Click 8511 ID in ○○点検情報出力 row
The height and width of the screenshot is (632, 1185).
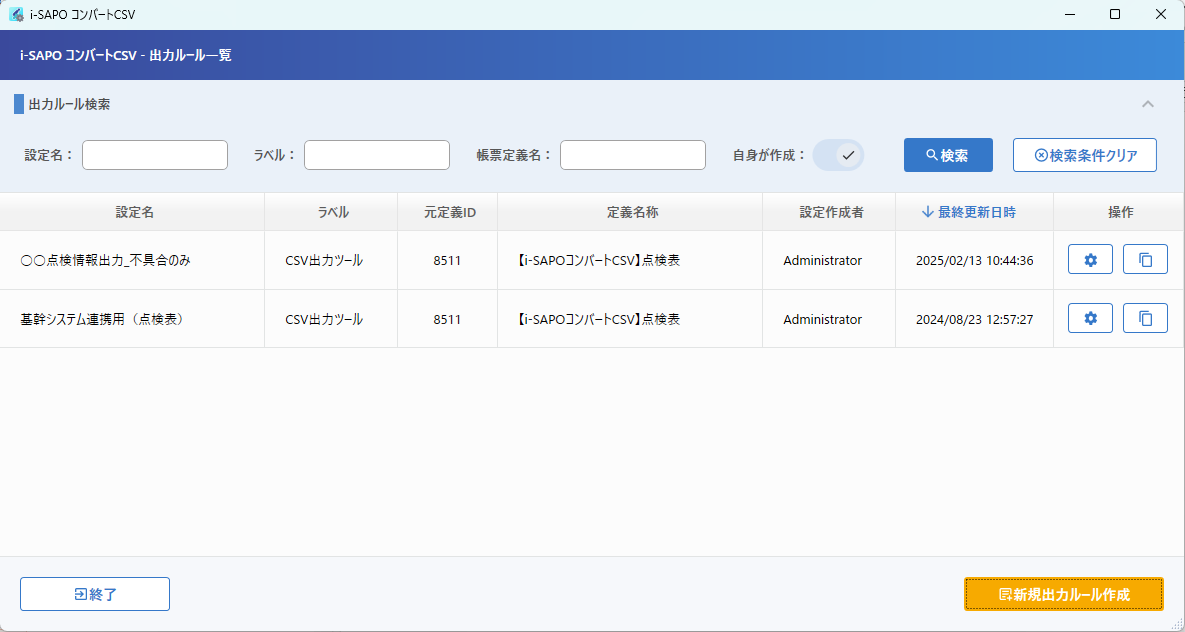click(x=447, y=260)
